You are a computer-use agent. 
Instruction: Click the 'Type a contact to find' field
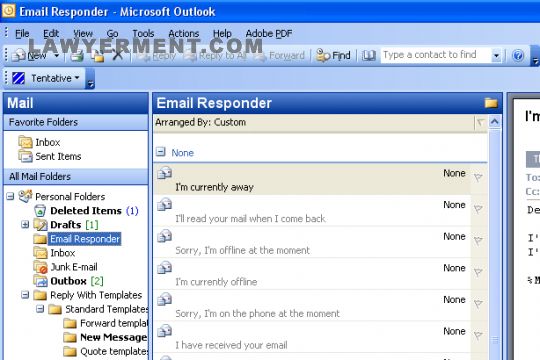436,55
